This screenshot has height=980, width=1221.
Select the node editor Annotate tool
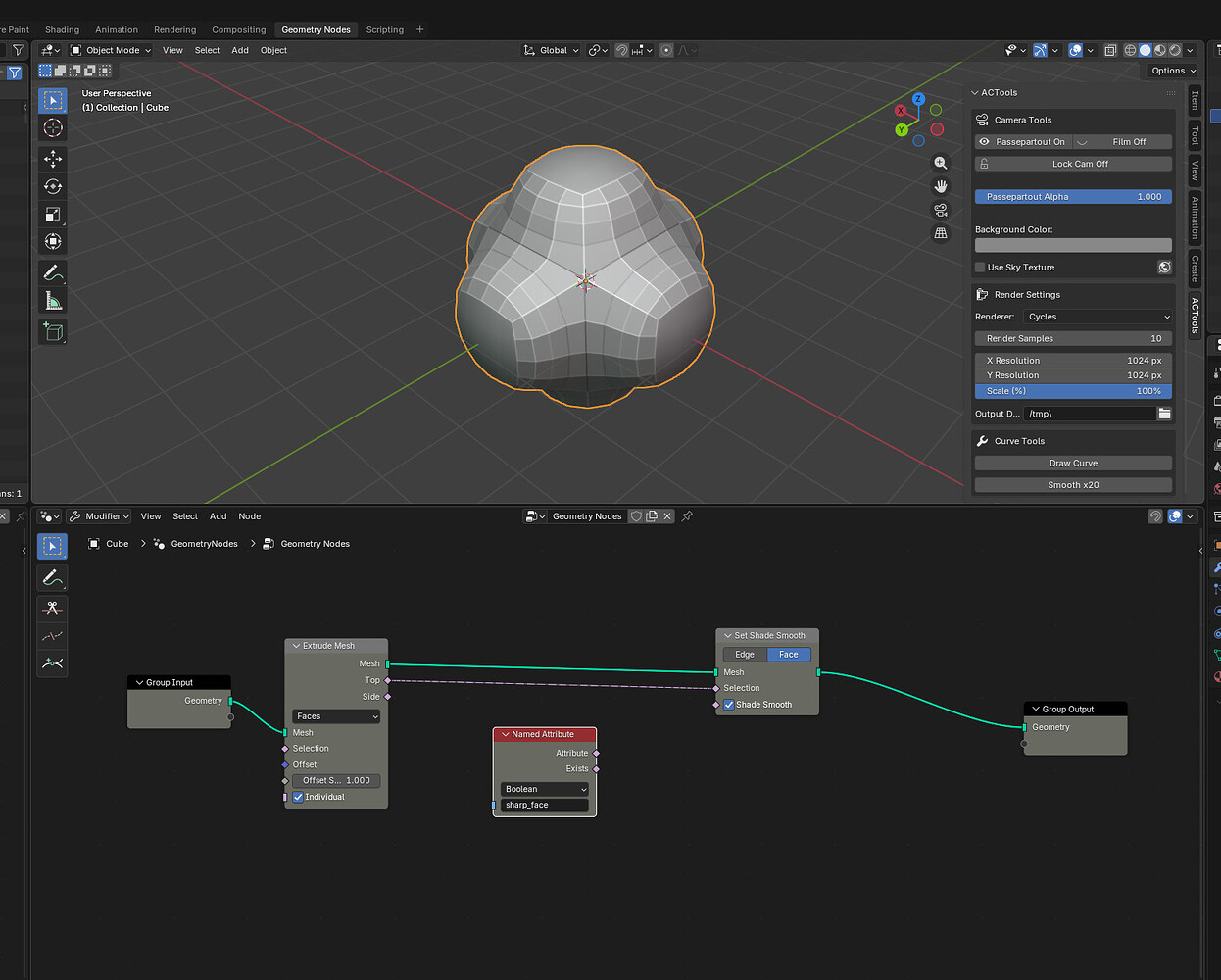click(x=53, y=577)
